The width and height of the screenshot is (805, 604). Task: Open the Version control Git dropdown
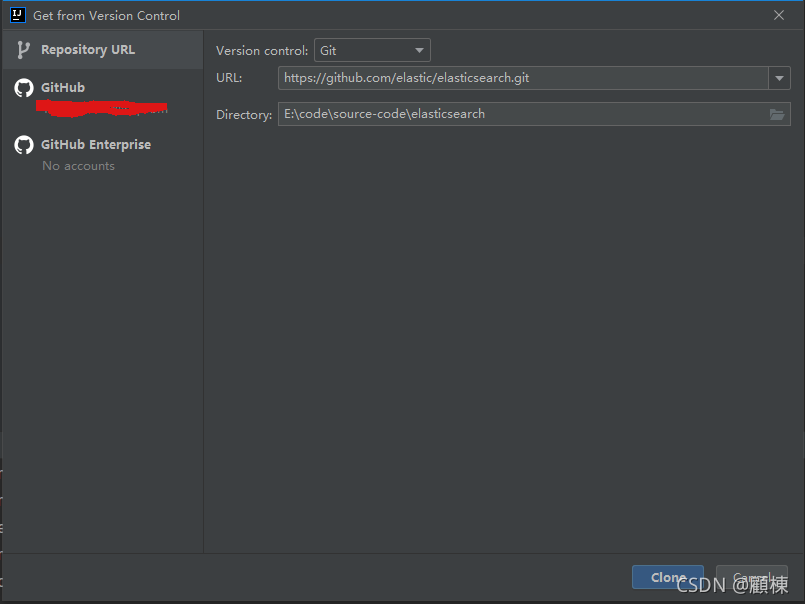(372, 50)
